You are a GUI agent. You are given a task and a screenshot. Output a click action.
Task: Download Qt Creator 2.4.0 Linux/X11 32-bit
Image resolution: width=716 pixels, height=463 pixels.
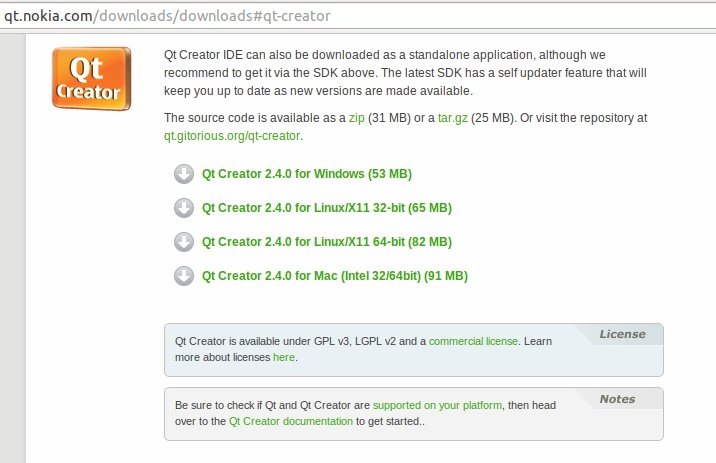pyautogui.click(x=326, y=208)
